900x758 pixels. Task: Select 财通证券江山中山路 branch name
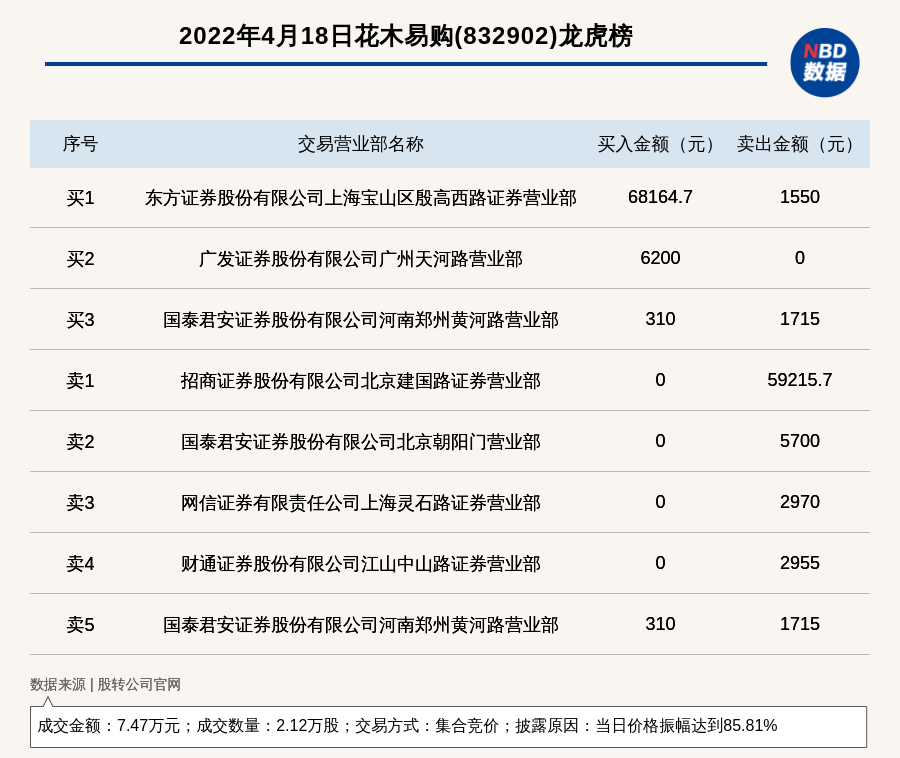point(360,564)
